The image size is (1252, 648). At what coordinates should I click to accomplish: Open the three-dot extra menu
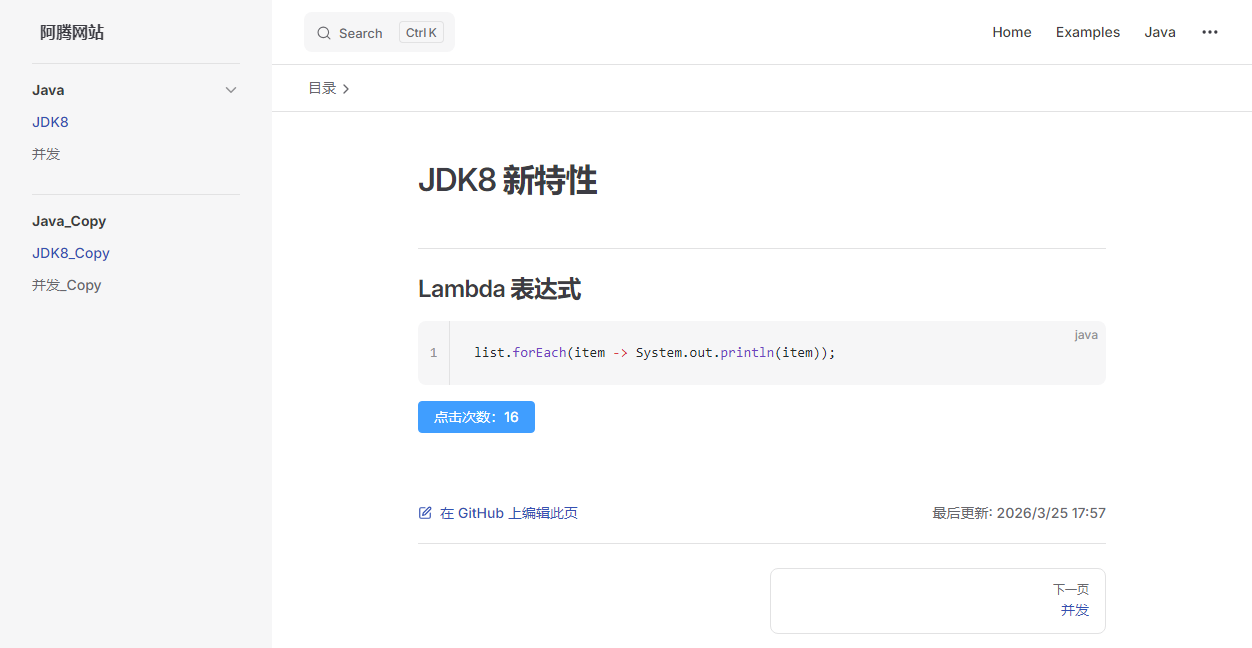click(x=1209, y=32)
